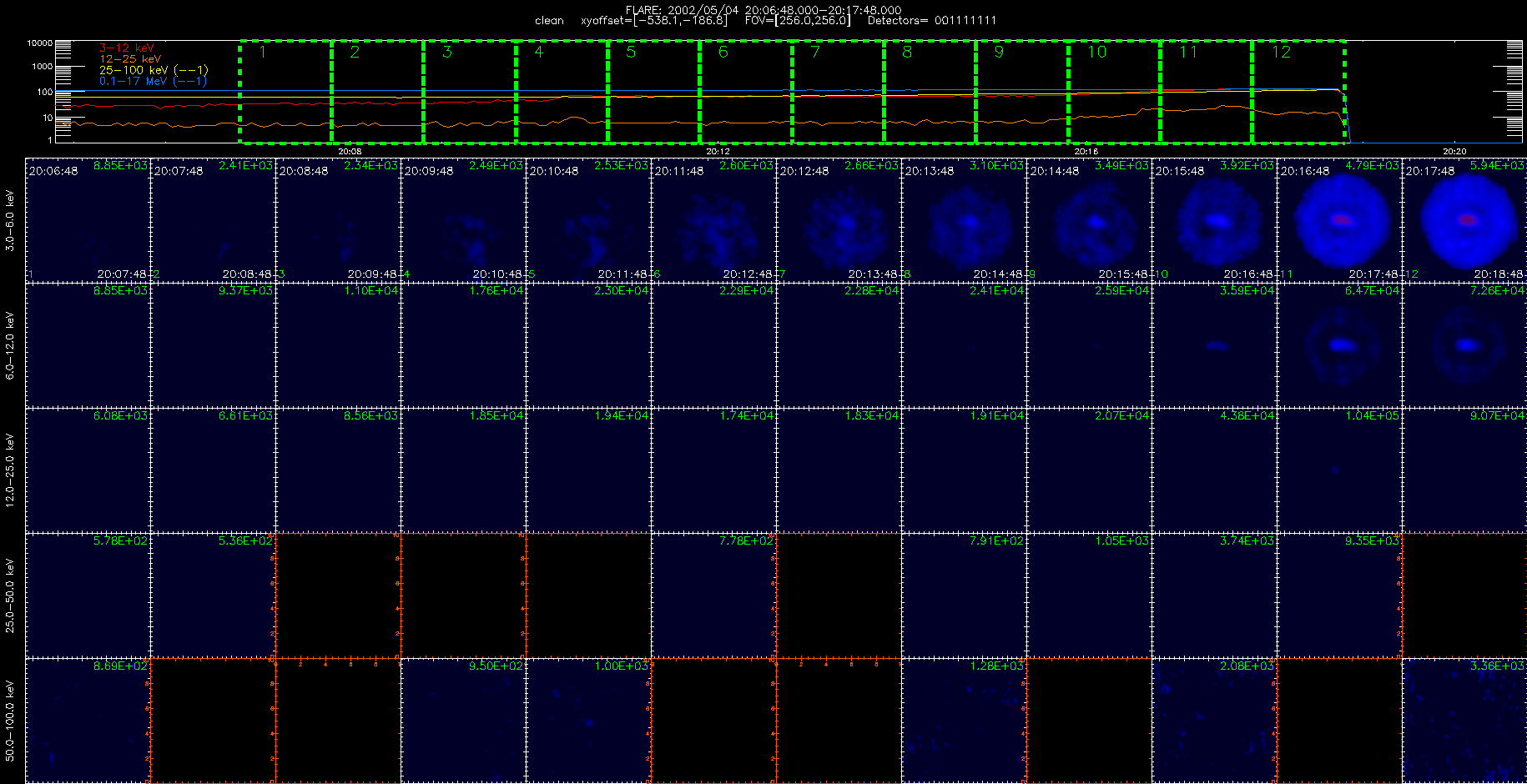The image size is (1527, 784).
Task: Select the image panel with peak 3.92E+03
Action: [x=1215, y=220]
